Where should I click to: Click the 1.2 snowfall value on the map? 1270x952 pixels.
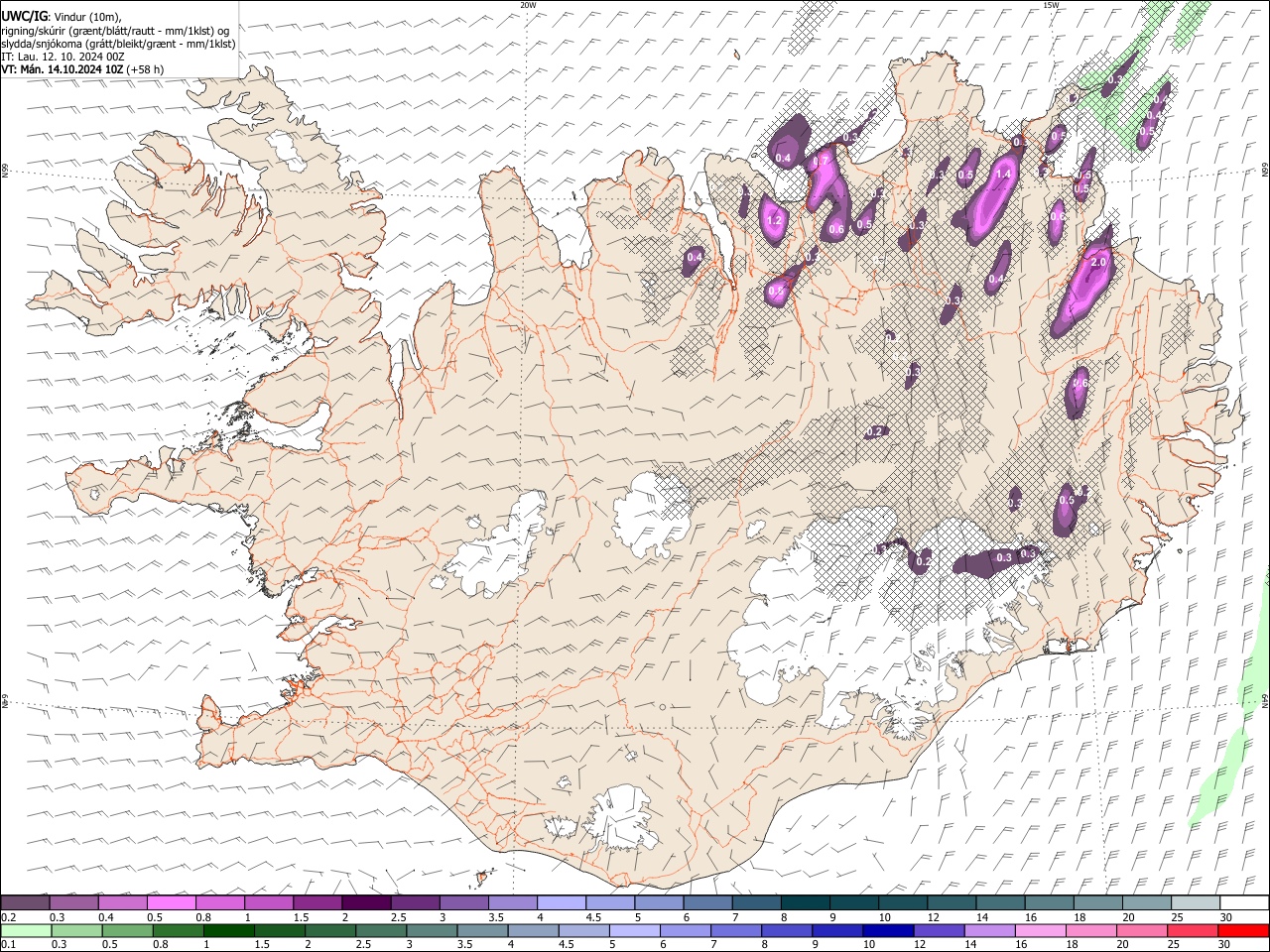(775, 220)
